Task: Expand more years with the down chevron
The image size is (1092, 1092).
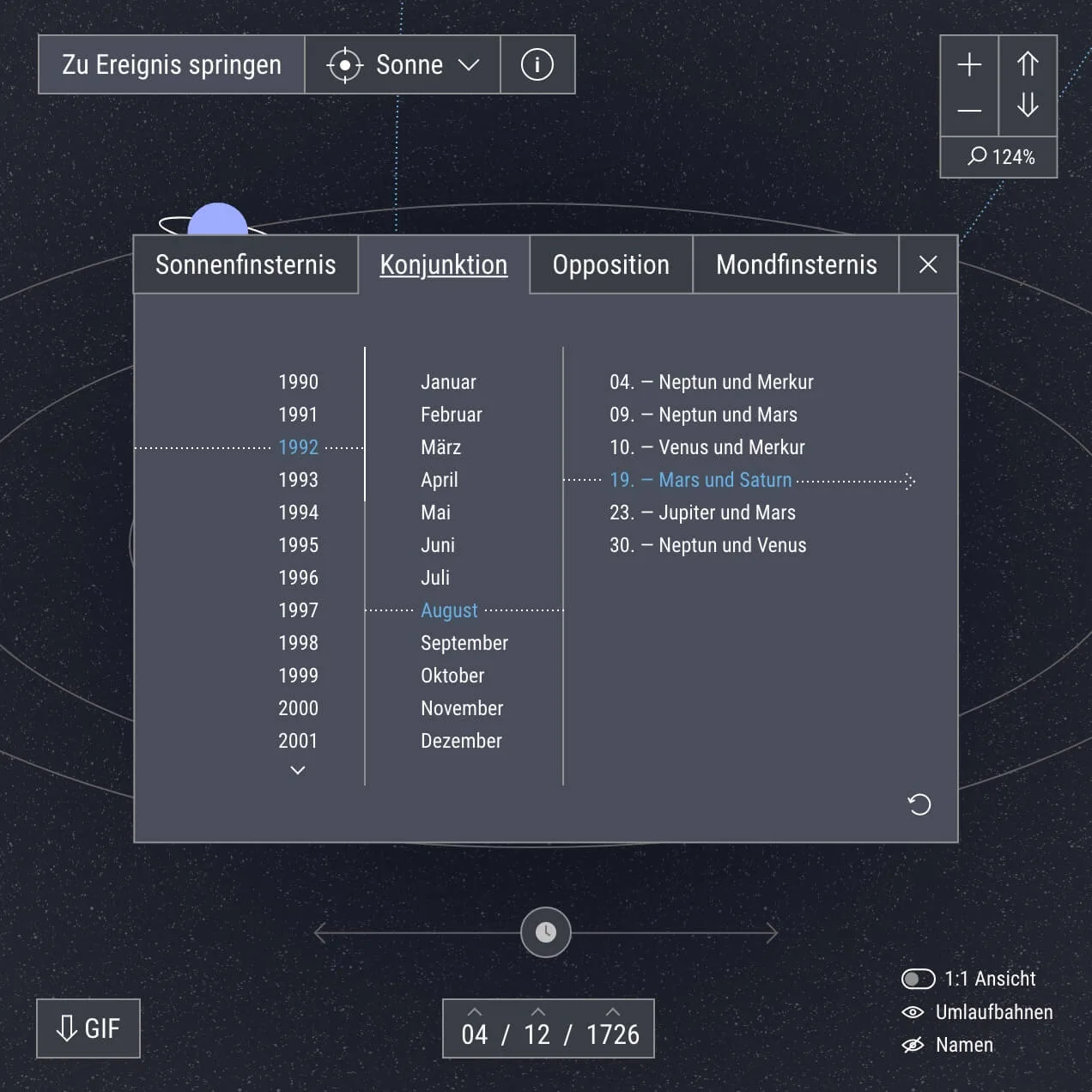Action: [x=298, y=770]
